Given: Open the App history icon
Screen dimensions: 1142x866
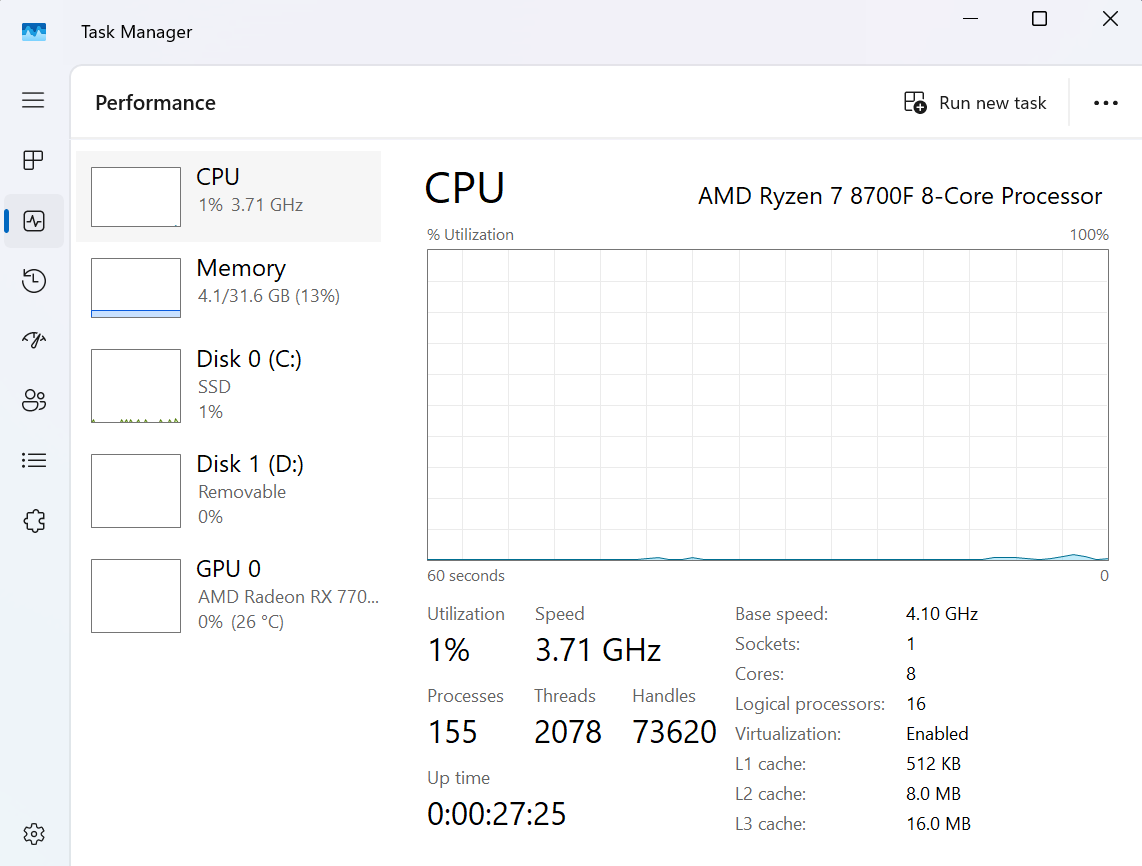Looking at the screenshot, I should [34, 281].
